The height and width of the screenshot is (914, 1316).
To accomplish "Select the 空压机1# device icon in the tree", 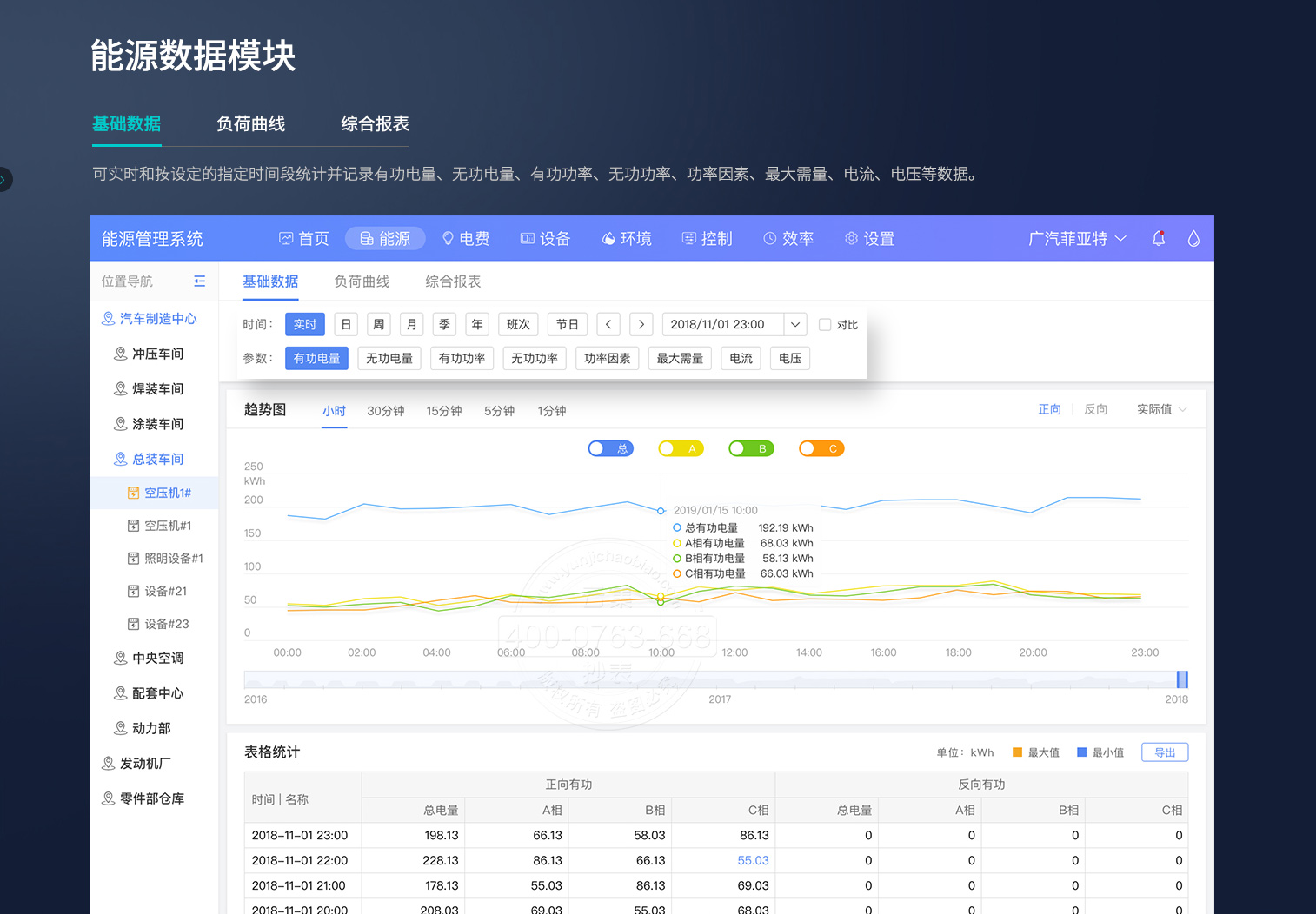I will (133, 493).
